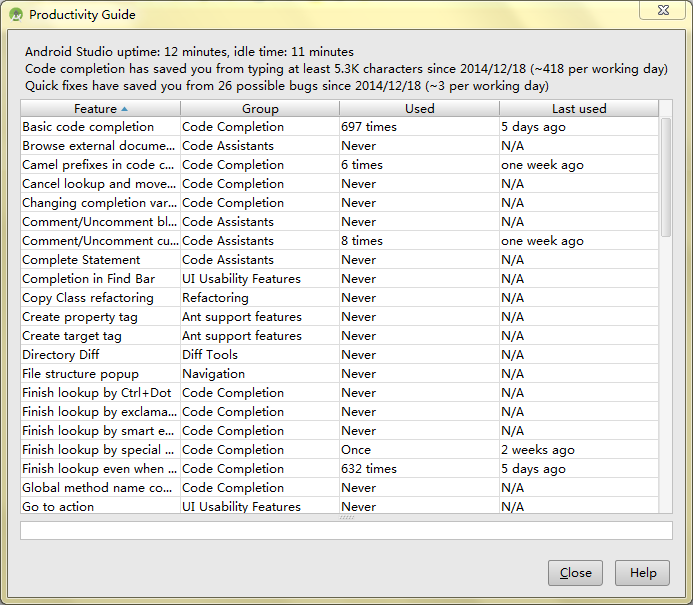Select the Global method name co... row
The width and height of the screenshot is (693, 605).
[x=339, y=488]
